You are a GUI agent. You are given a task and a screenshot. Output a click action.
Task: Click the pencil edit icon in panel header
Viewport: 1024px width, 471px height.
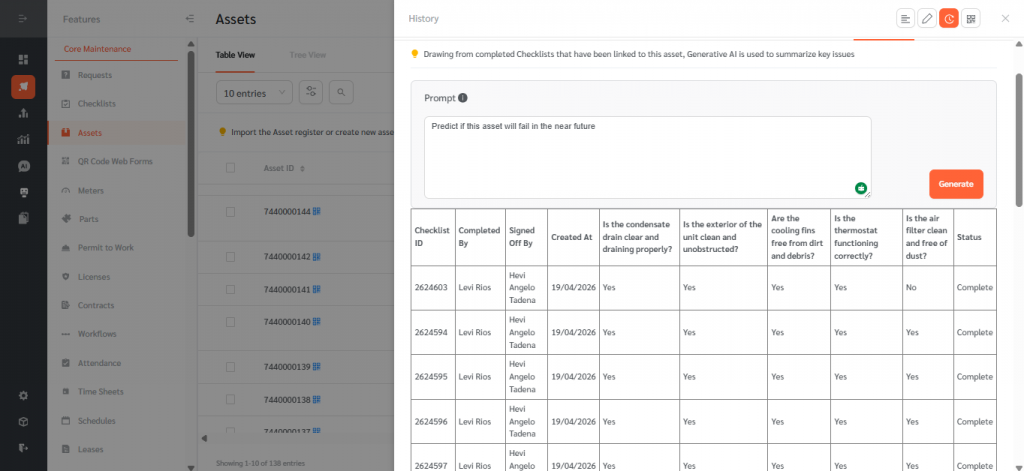pyautogui.click(x=927, y=18)
